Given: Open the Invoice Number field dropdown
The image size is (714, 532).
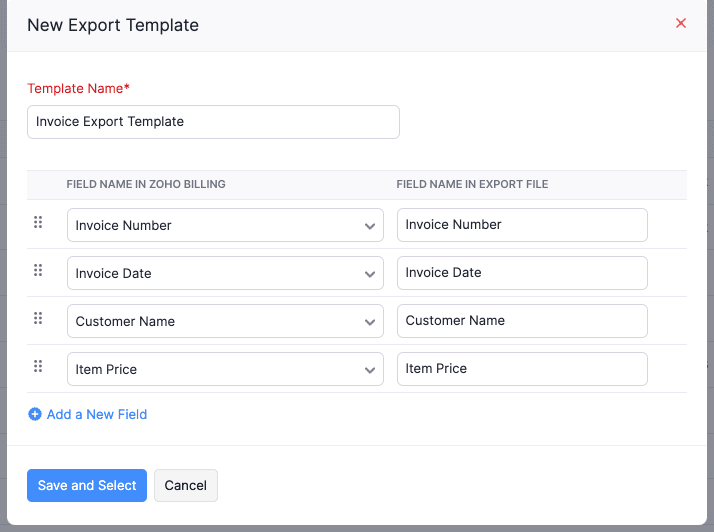Looking at the screenshot, I should 225,225.
